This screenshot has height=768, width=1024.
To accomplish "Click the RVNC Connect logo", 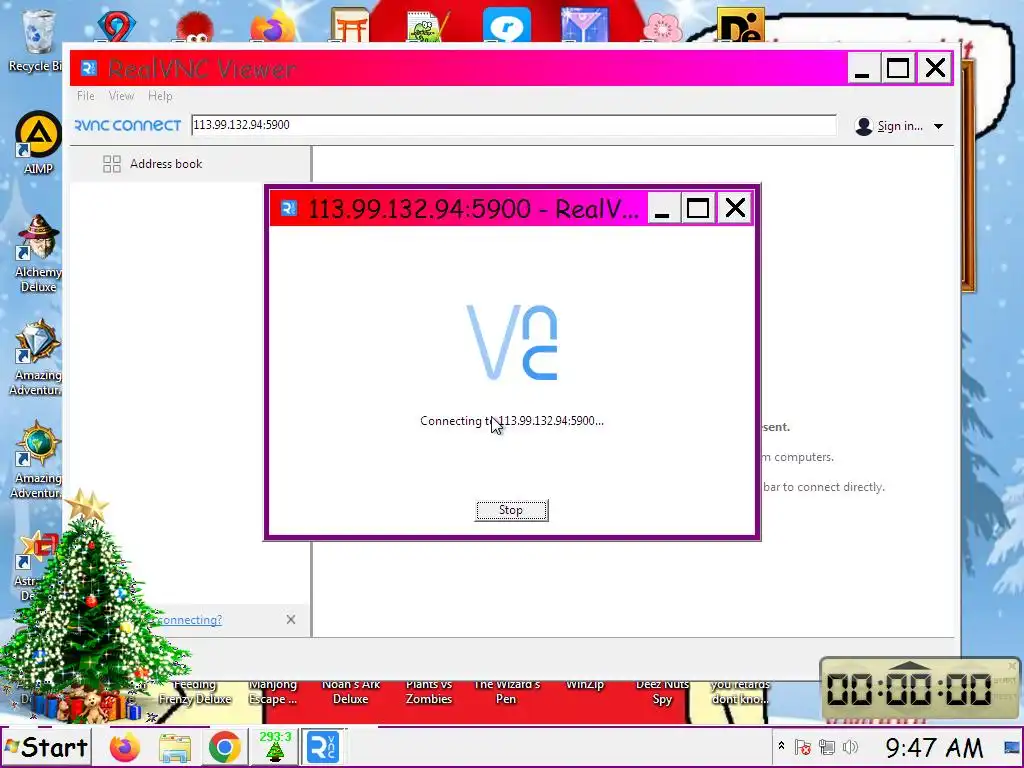I will [128, 125].
